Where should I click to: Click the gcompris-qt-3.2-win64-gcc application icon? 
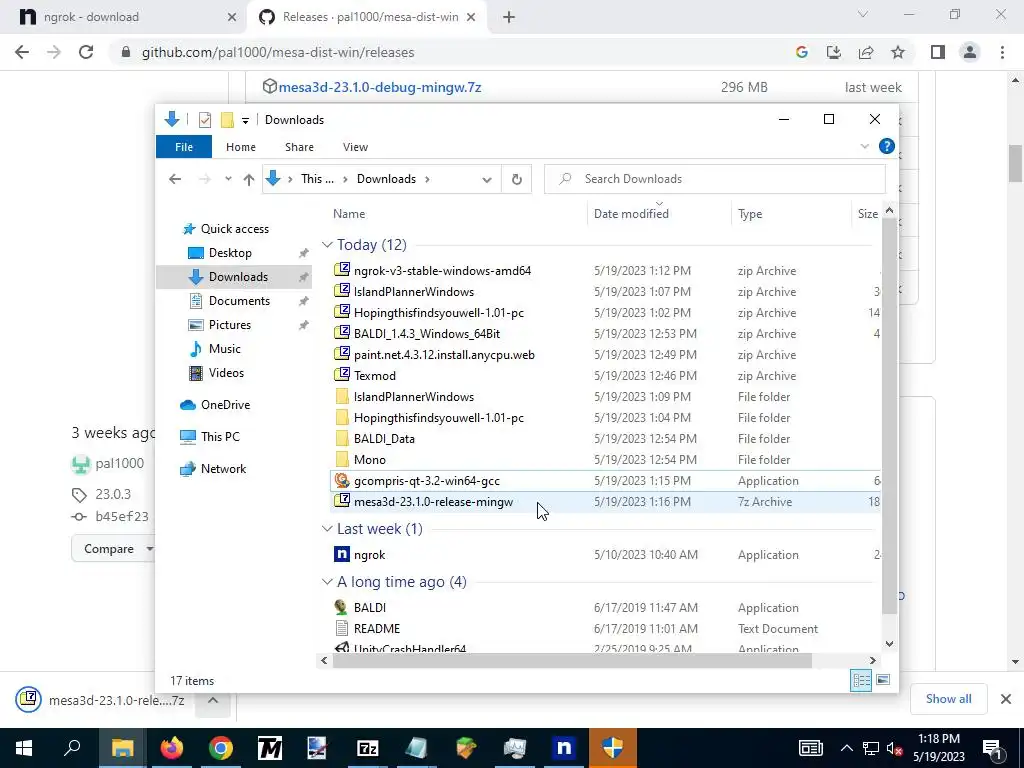click(342, 481)
